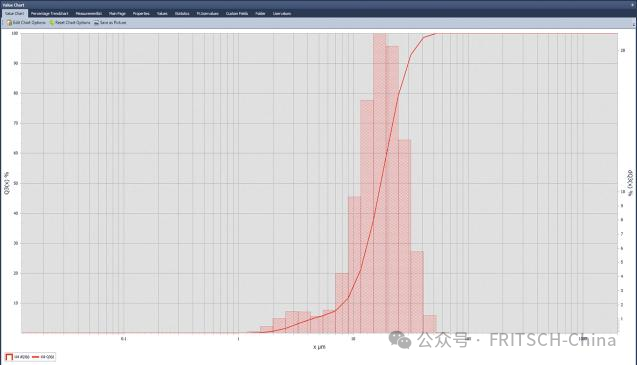Click the Edit Chart Options icon
This screenshot has height=365, width=637.
[9, 23]
